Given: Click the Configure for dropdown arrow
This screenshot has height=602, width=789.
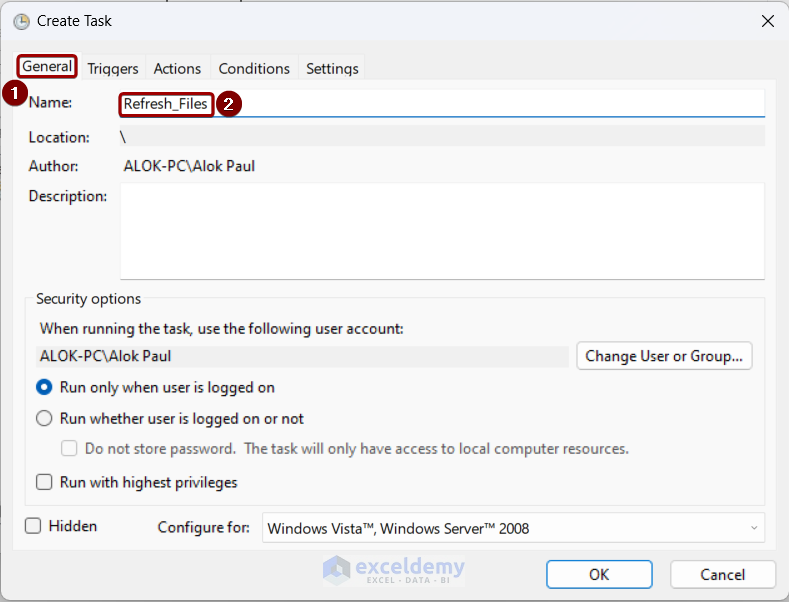Looking at the screenshot, I should (753, 528).
